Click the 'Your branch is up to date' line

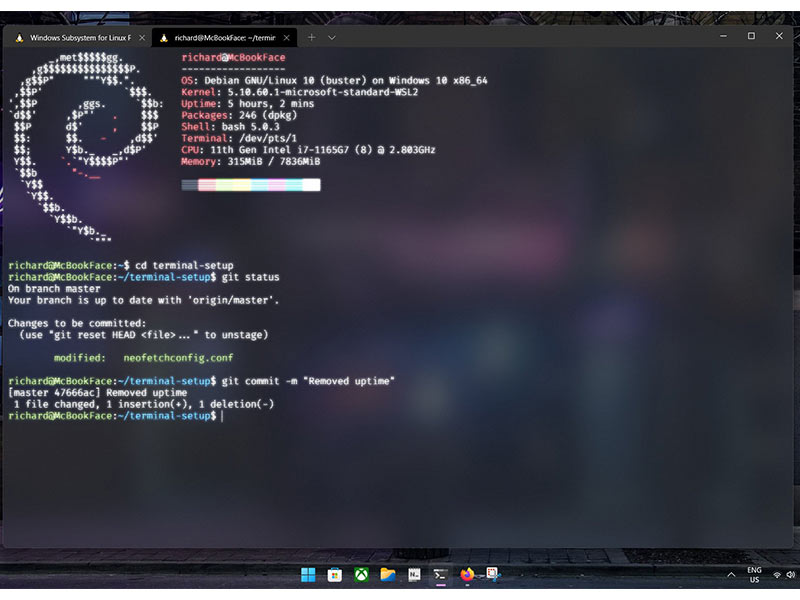tap(143, 300)
